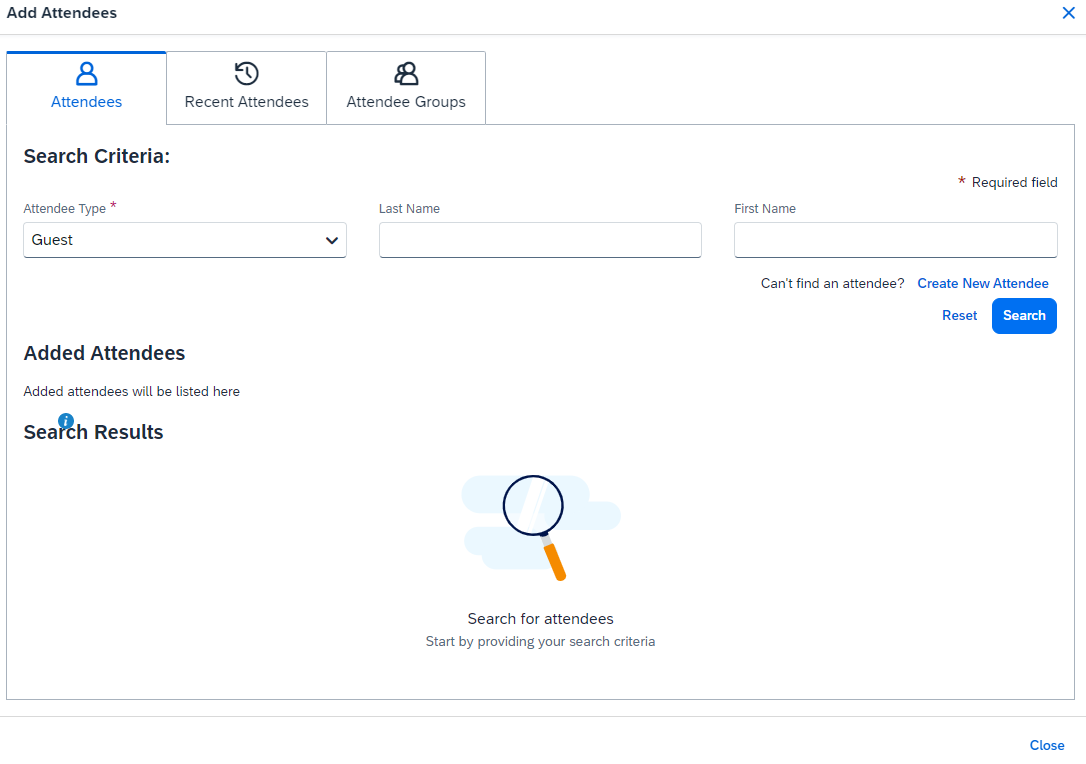Image resolution: width=1086 pixels, height=764 pixels.
Task: Close the dialog using the X icon
Action: tap(1068, 13)
